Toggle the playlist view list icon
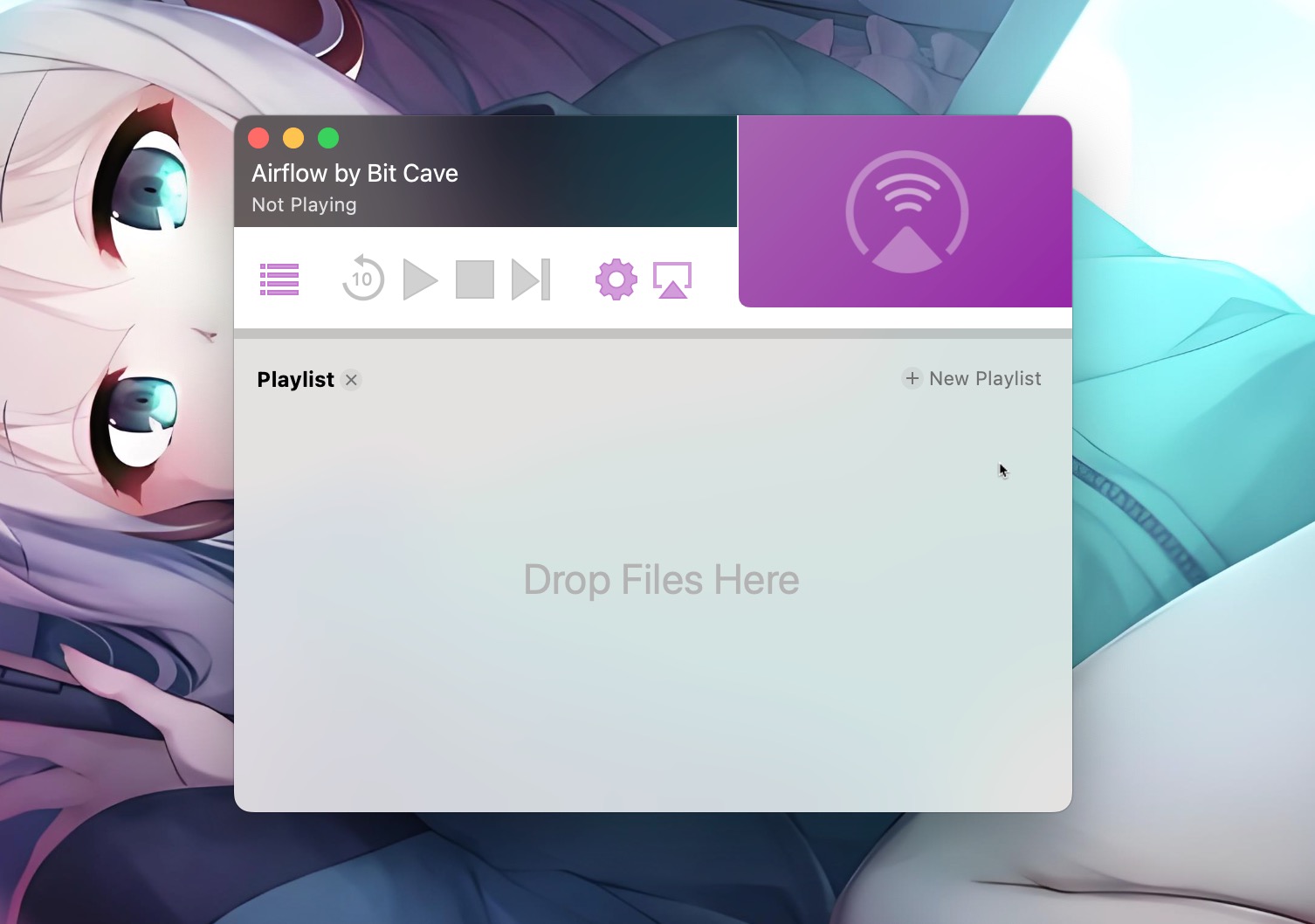Image resolution: width=1315 pixels, height=924 pixels. click(x=279, y=279)
